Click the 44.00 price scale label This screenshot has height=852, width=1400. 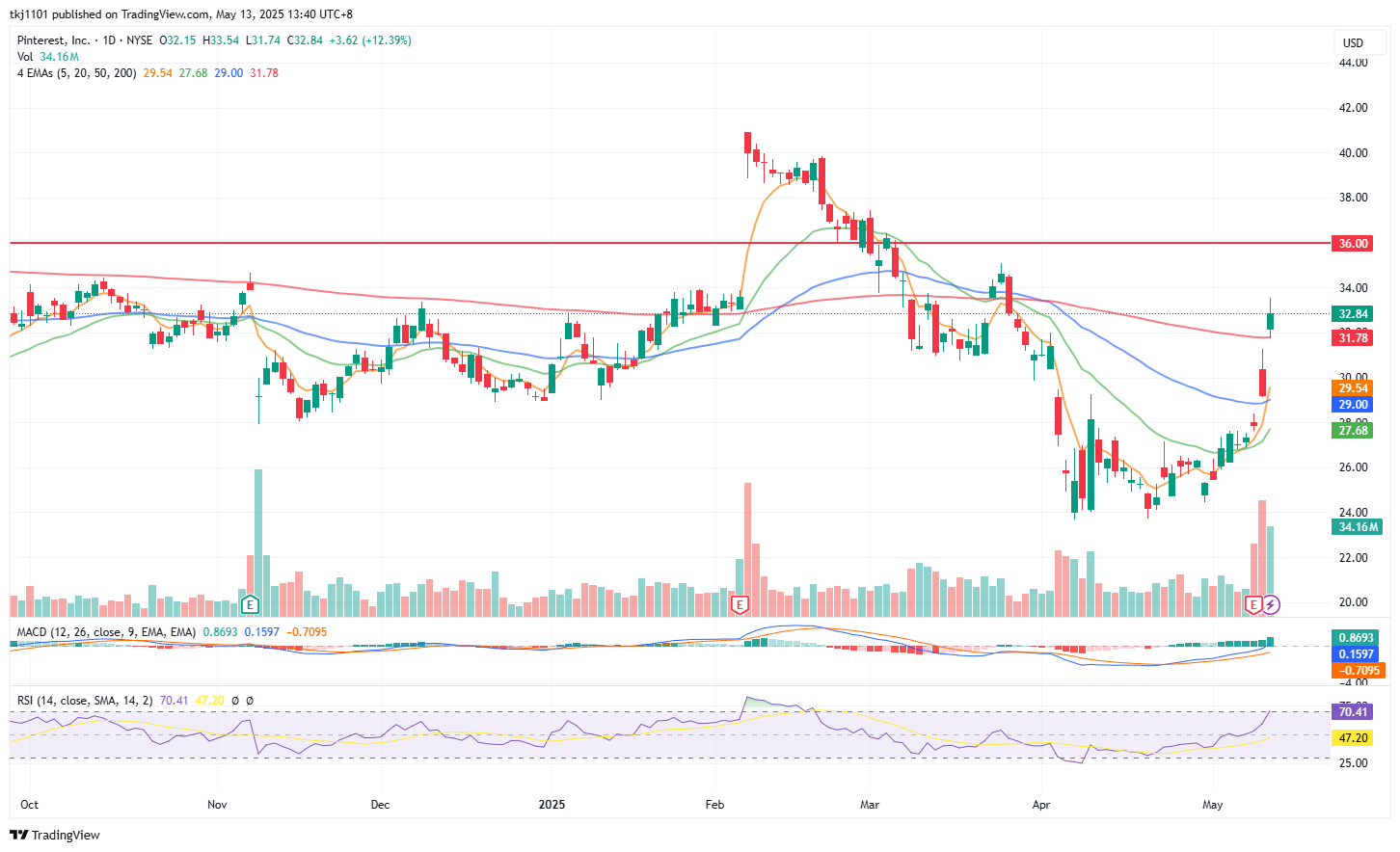(x=1353, y=63)
